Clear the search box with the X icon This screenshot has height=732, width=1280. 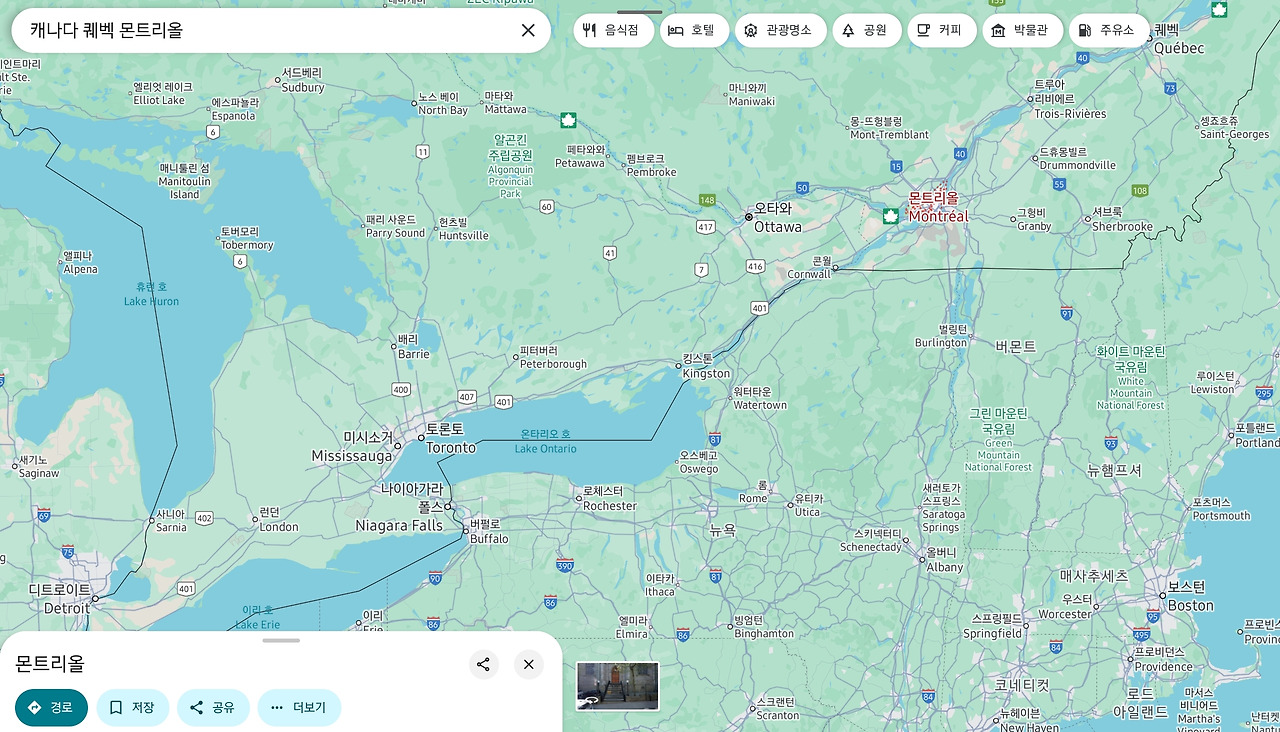coord(528,30)
